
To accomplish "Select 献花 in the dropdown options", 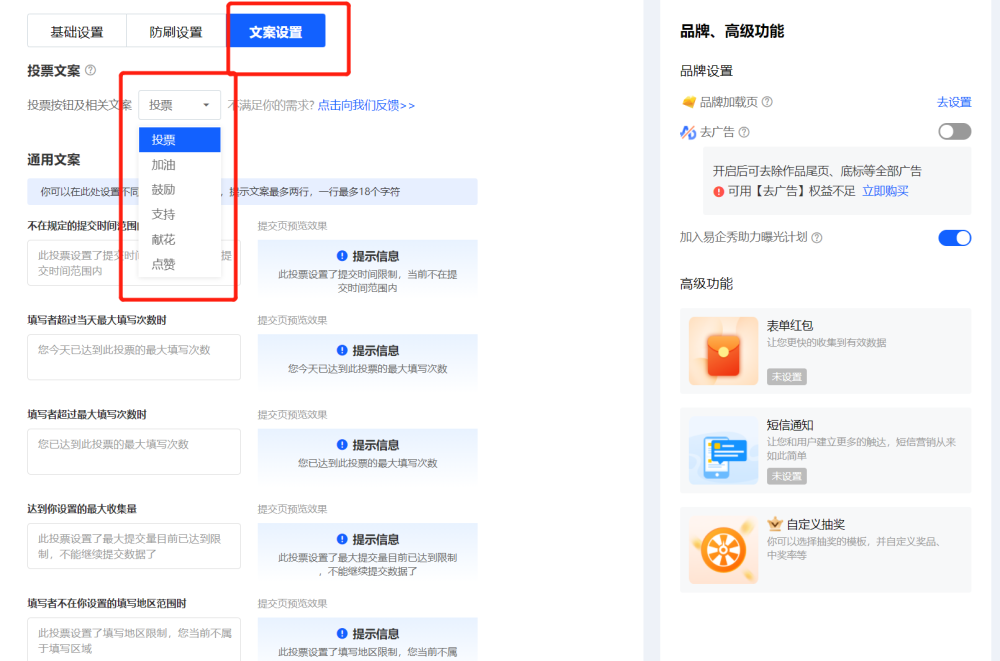I will pyautogui.click(x=164, y=240).
